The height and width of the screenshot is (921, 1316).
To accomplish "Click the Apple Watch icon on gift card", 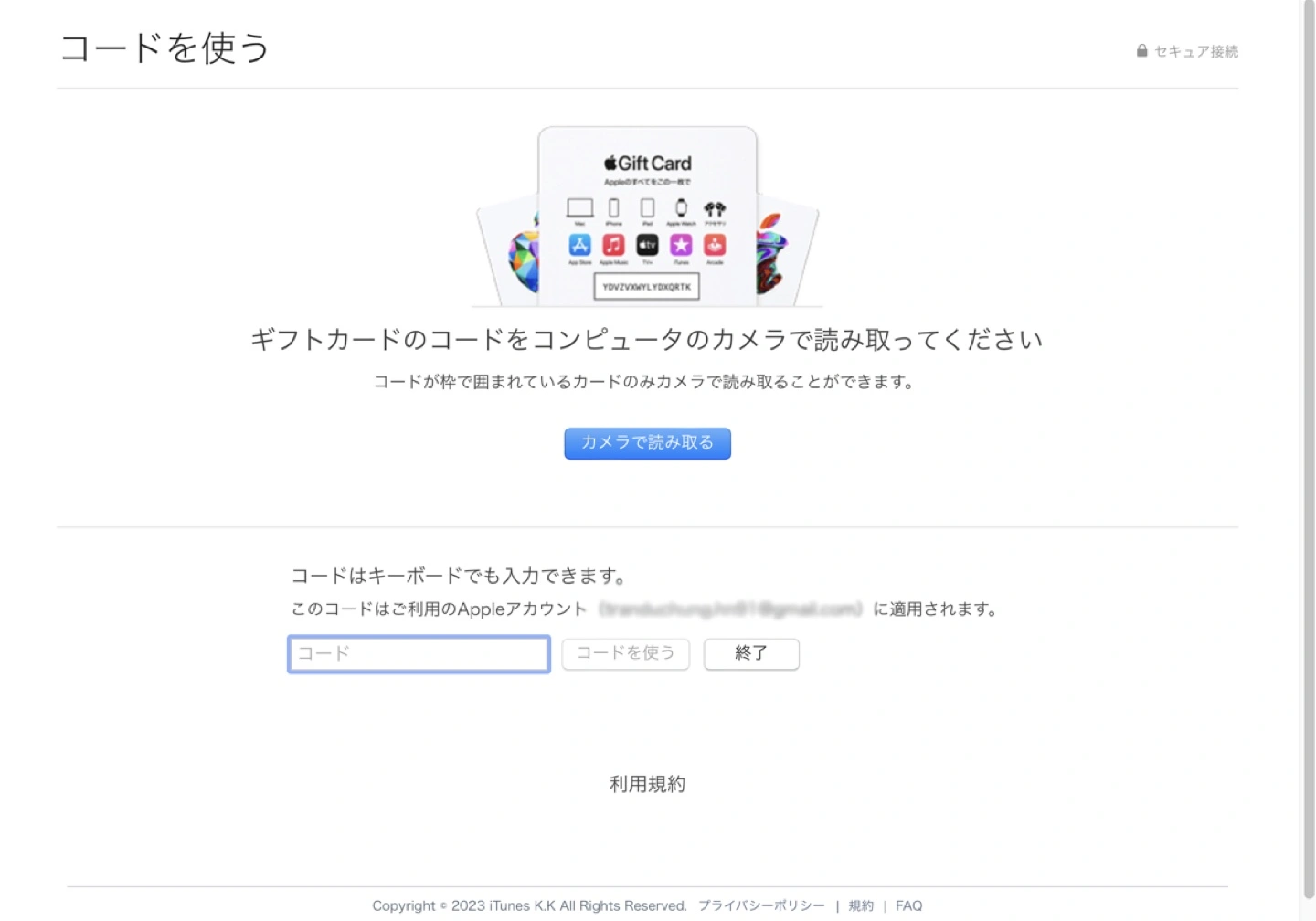I will [x=681, y=208].
